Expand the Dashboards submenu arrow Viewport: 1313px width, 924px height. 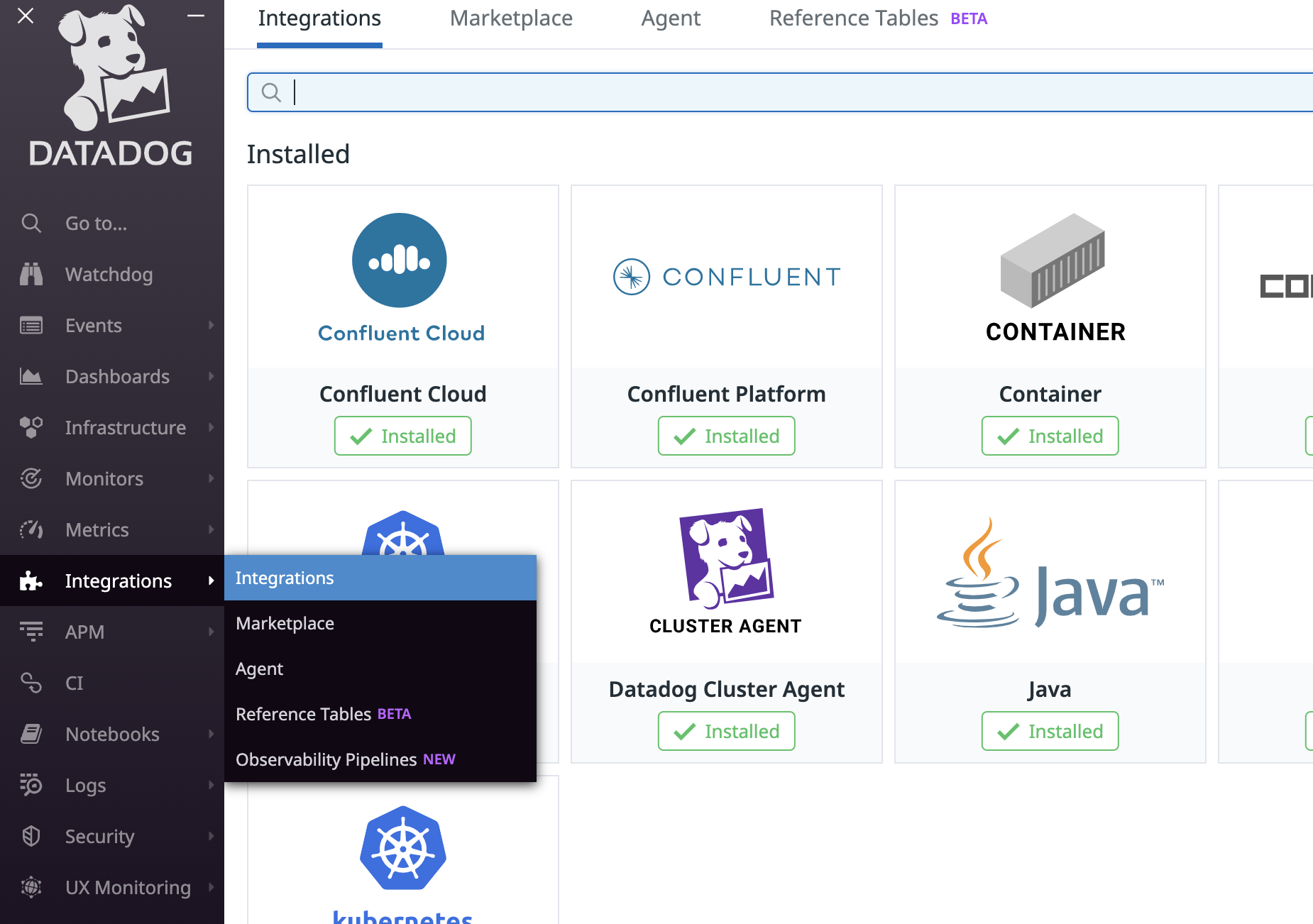tap(211, 376)
